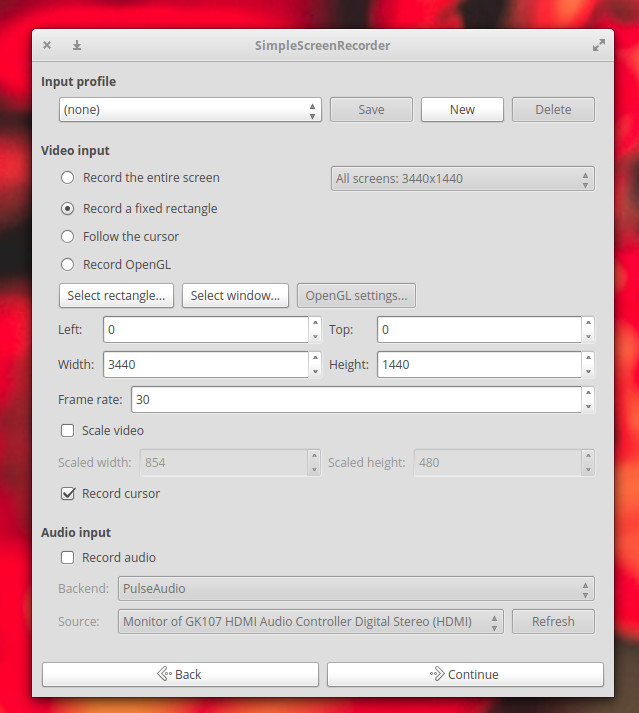Expand the PulseAudio backend dropdown
The width and height of the screenshot is (639, 713).
tap(355, 589)
